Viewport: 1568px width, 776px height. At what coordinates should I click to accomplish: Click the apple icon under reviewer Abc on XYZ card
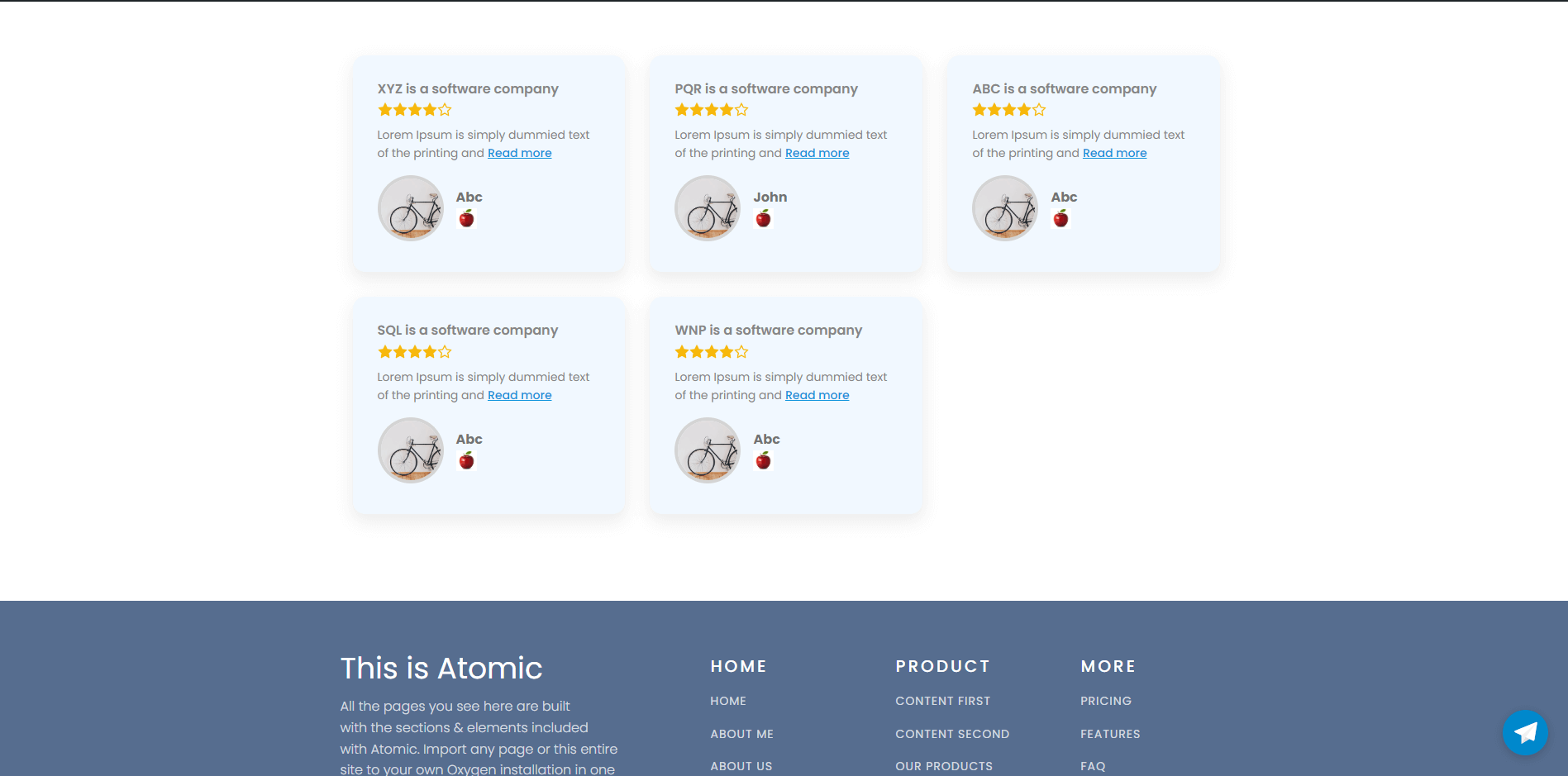click(x=467, y=218)
